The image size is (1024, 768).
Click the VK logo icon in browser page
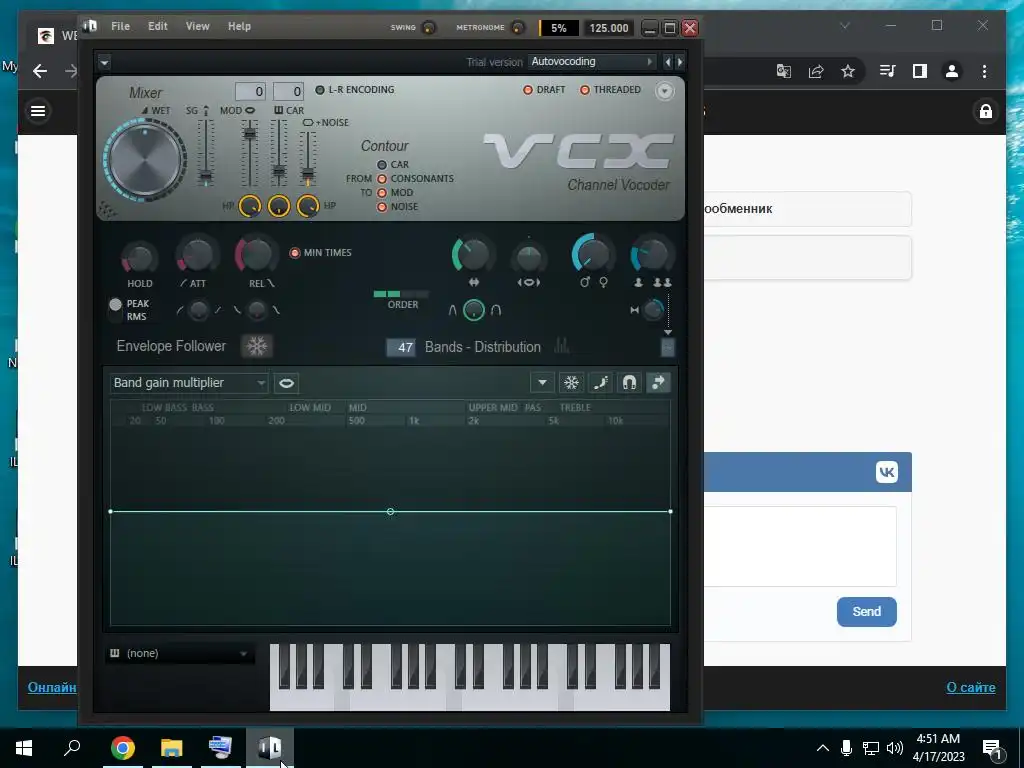(x=886, y=472)
